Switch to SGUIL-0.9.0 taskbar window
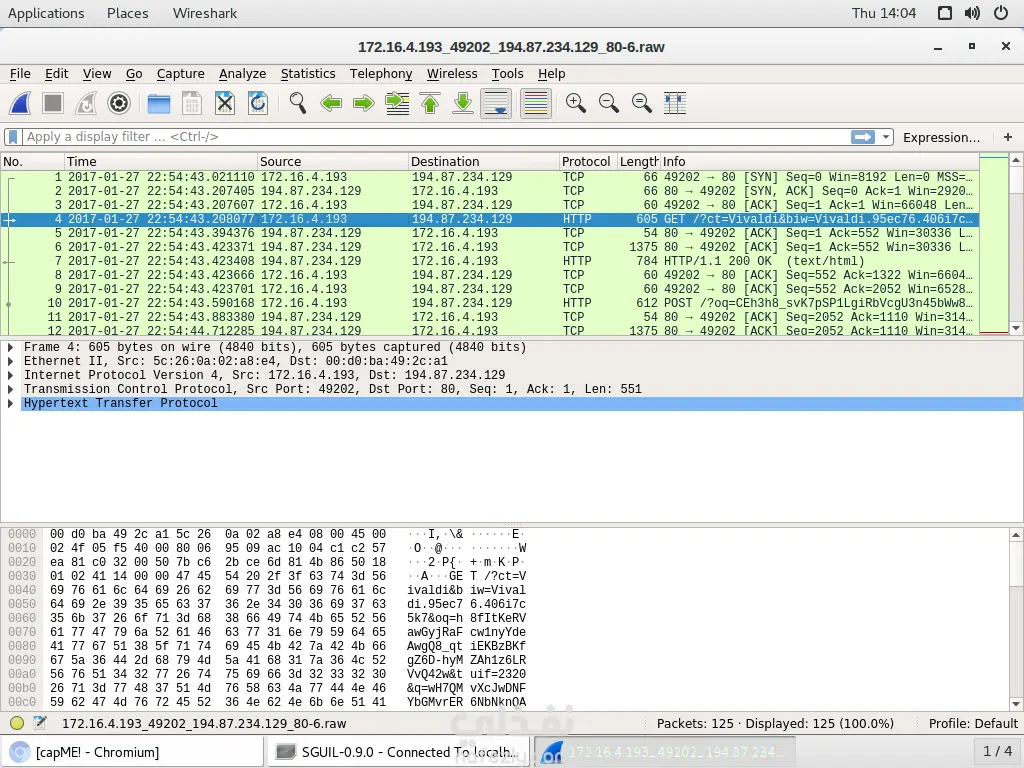 pyautogui.click(x=400, y=752)
